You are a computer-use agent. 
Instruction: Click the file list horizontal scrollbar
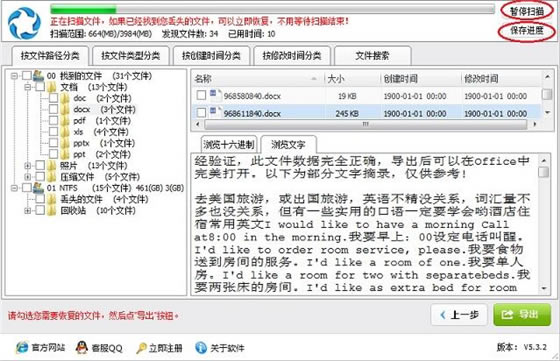(x=365, y=124)
